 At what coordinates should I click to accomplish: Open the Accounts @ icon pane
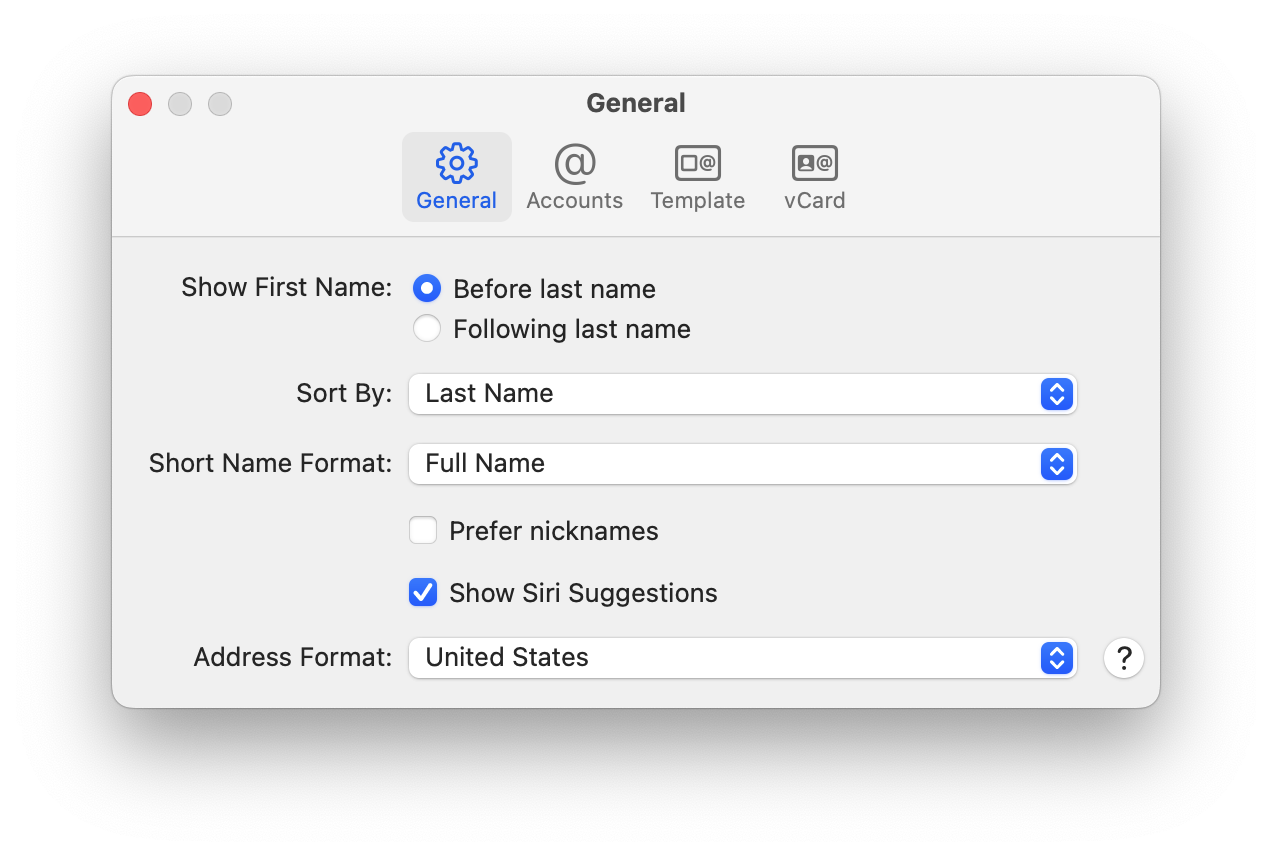coord(575,162)
